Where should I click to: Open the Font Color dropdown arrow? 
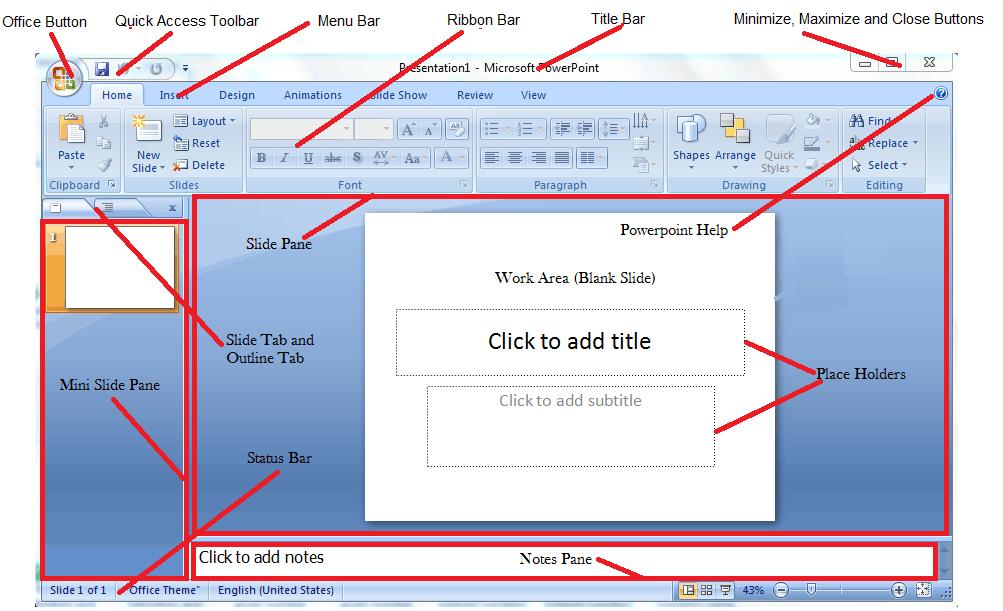[462, 157]
